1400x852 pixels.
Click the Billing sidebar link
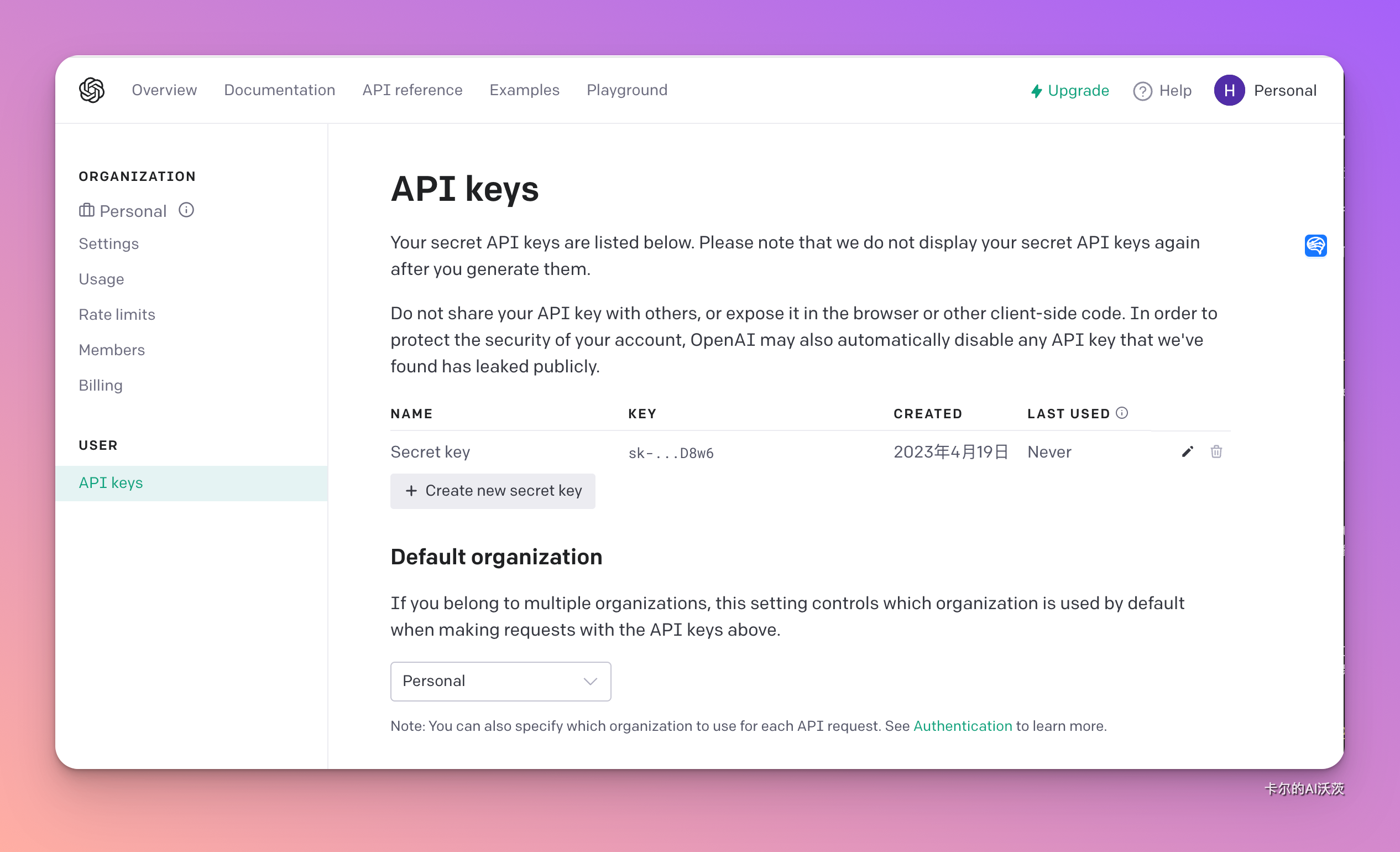click(x=101, y=385)
